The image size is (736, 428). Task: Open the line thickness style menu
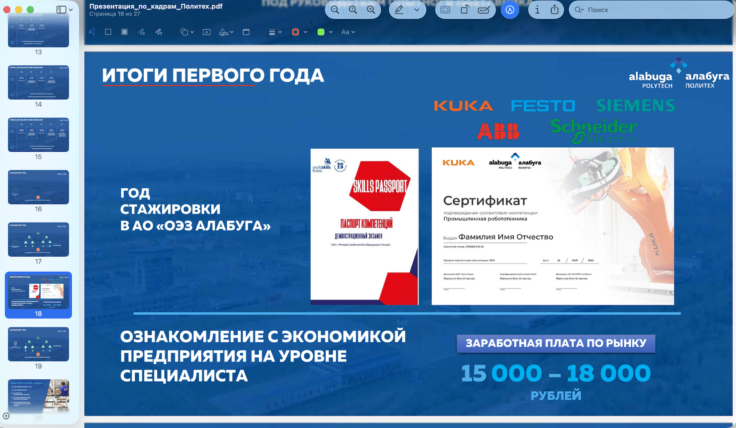pos(275,32)
